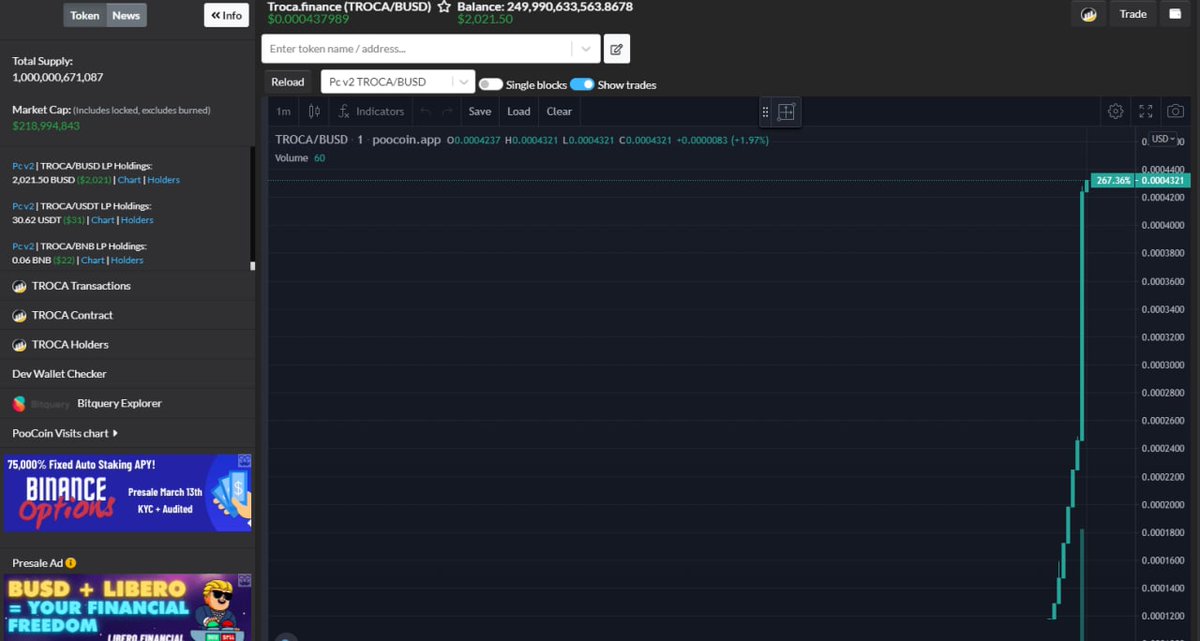Open TROCA Holders link

click(70, 344)
